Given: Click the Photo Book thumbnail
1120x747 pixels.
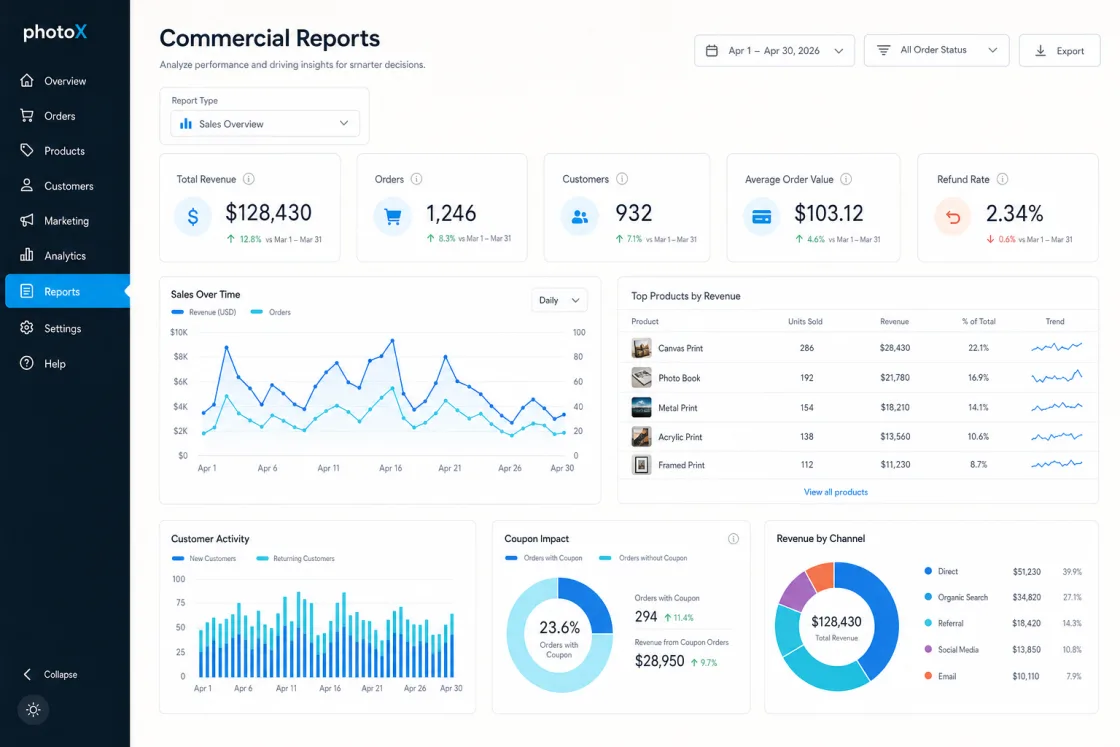Looking at the screenshot, I should 641,377.
